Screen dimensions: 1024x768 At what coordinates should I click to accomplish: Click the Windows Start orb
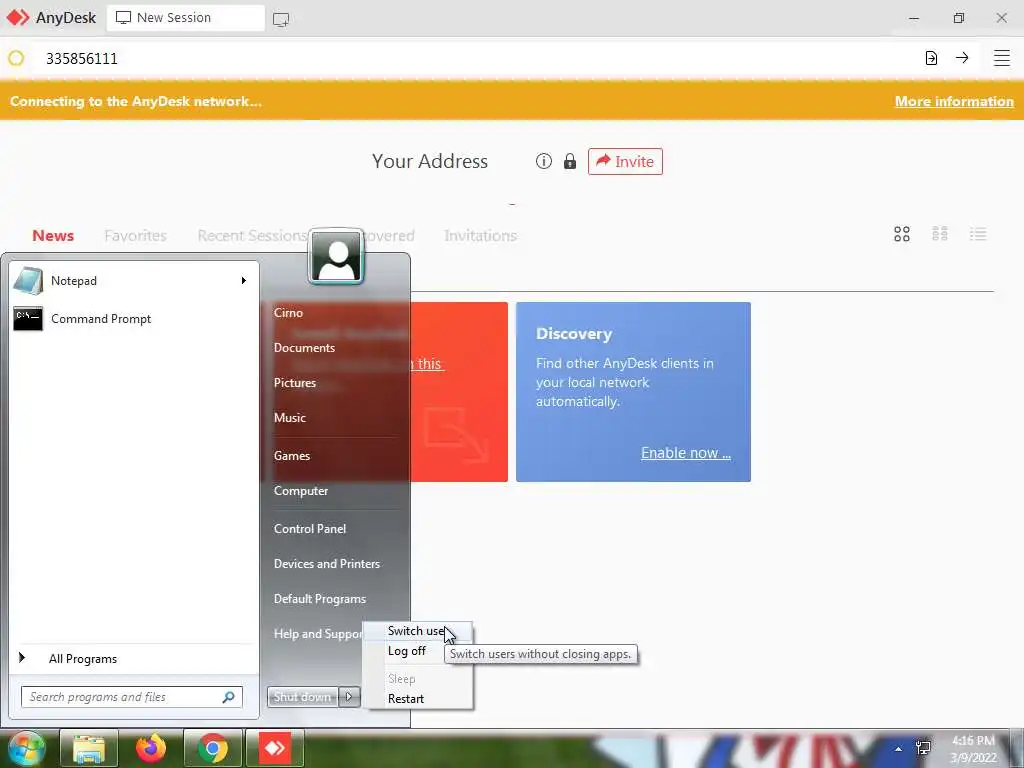(x=26, y=749)
